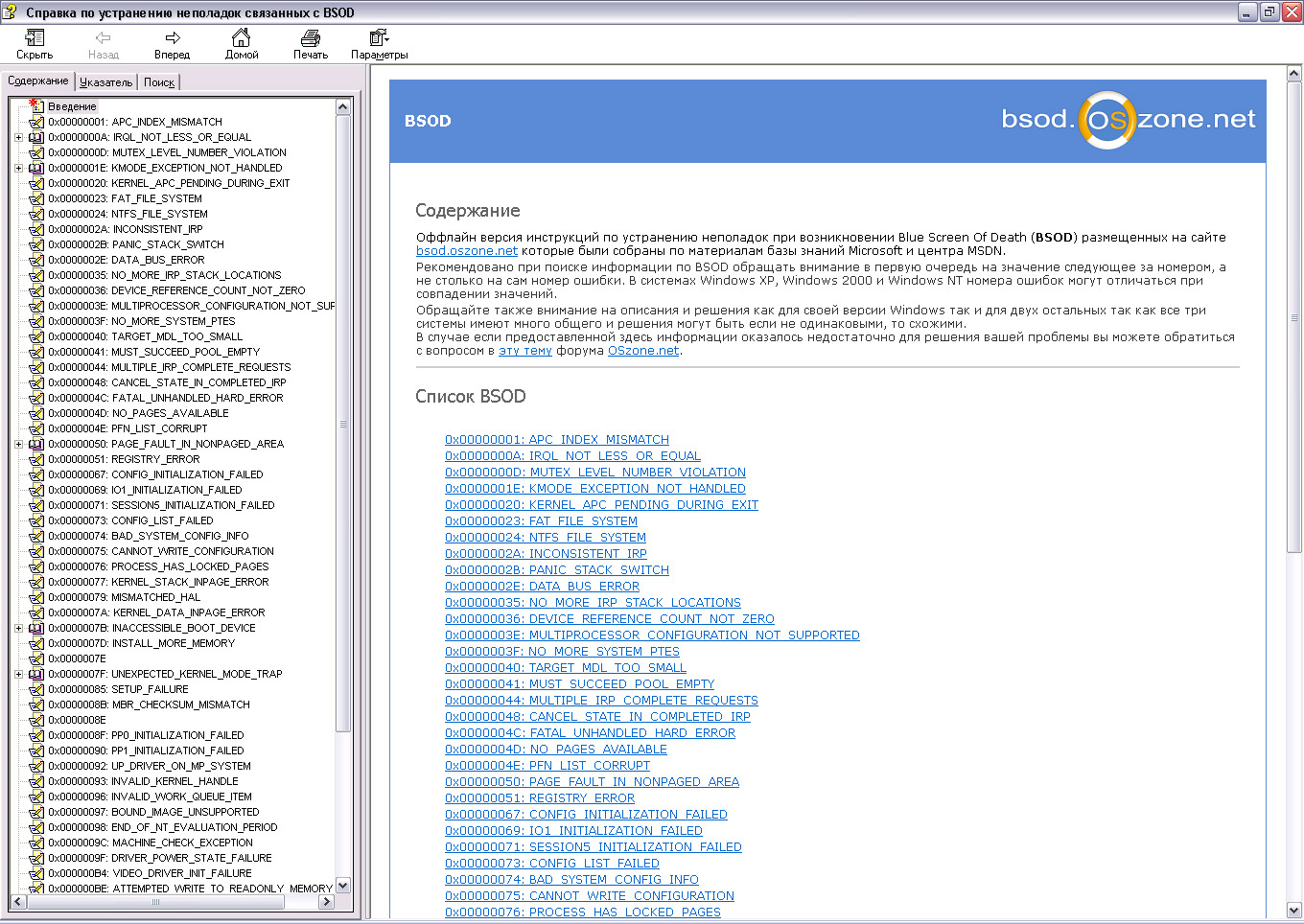1304x924 pixels.
Task: Open link 0x00000041: MUST_SUCCEED_POOL_EMPTY
Action: pyautogui.click(x=580, y=684)
